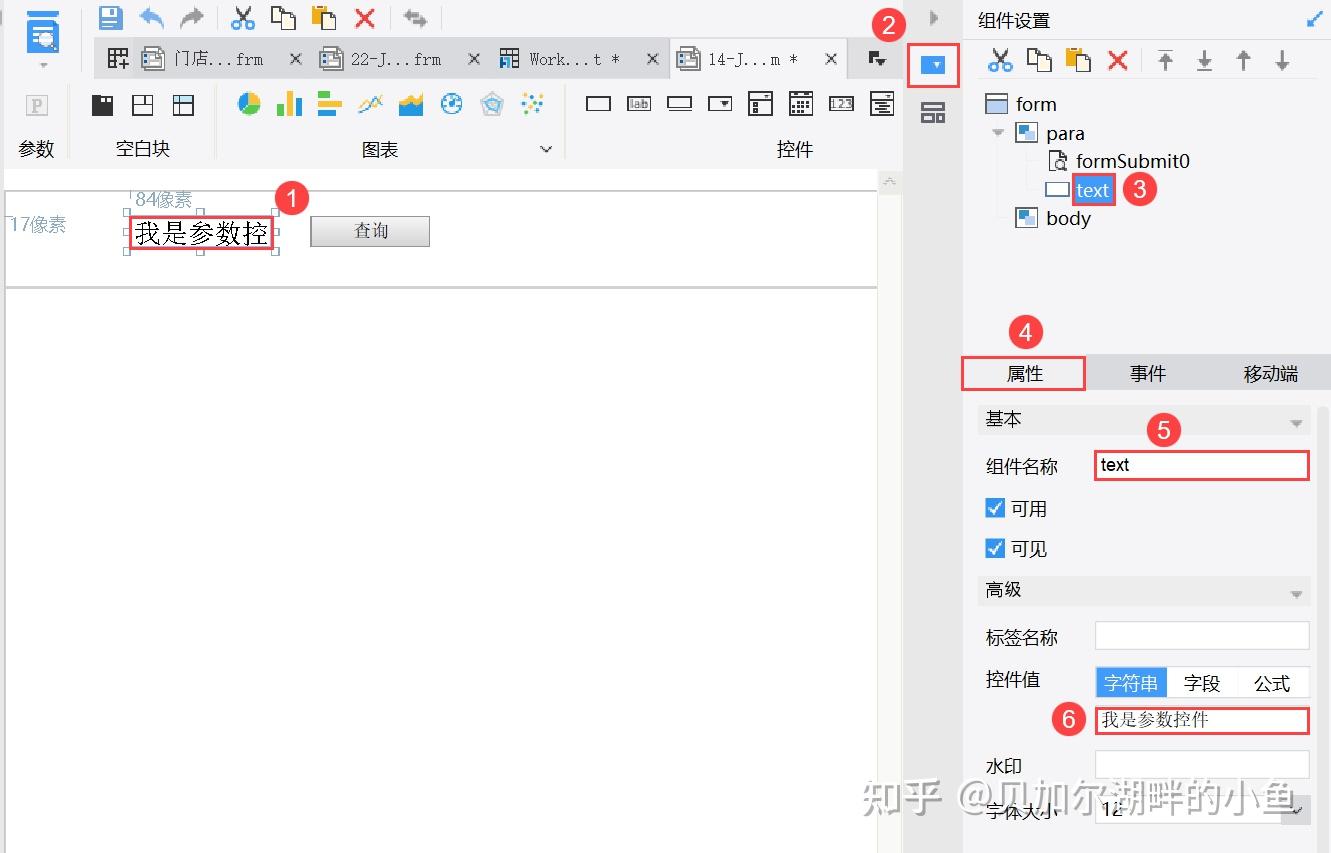Disable the 可见 checkbox
This screenshot has width=1331, height=853.
point(995,548)
